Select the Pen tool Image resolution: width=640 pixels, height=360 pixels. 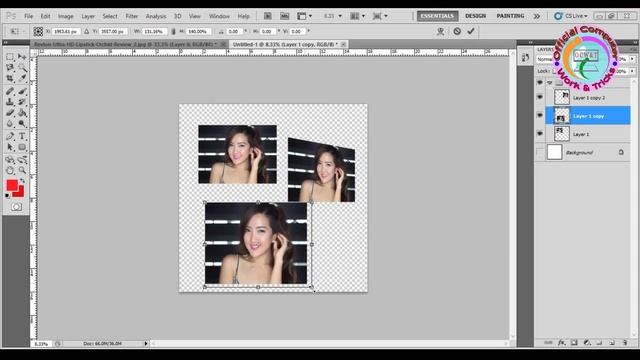pyautogui.click(x=10, y=136)
